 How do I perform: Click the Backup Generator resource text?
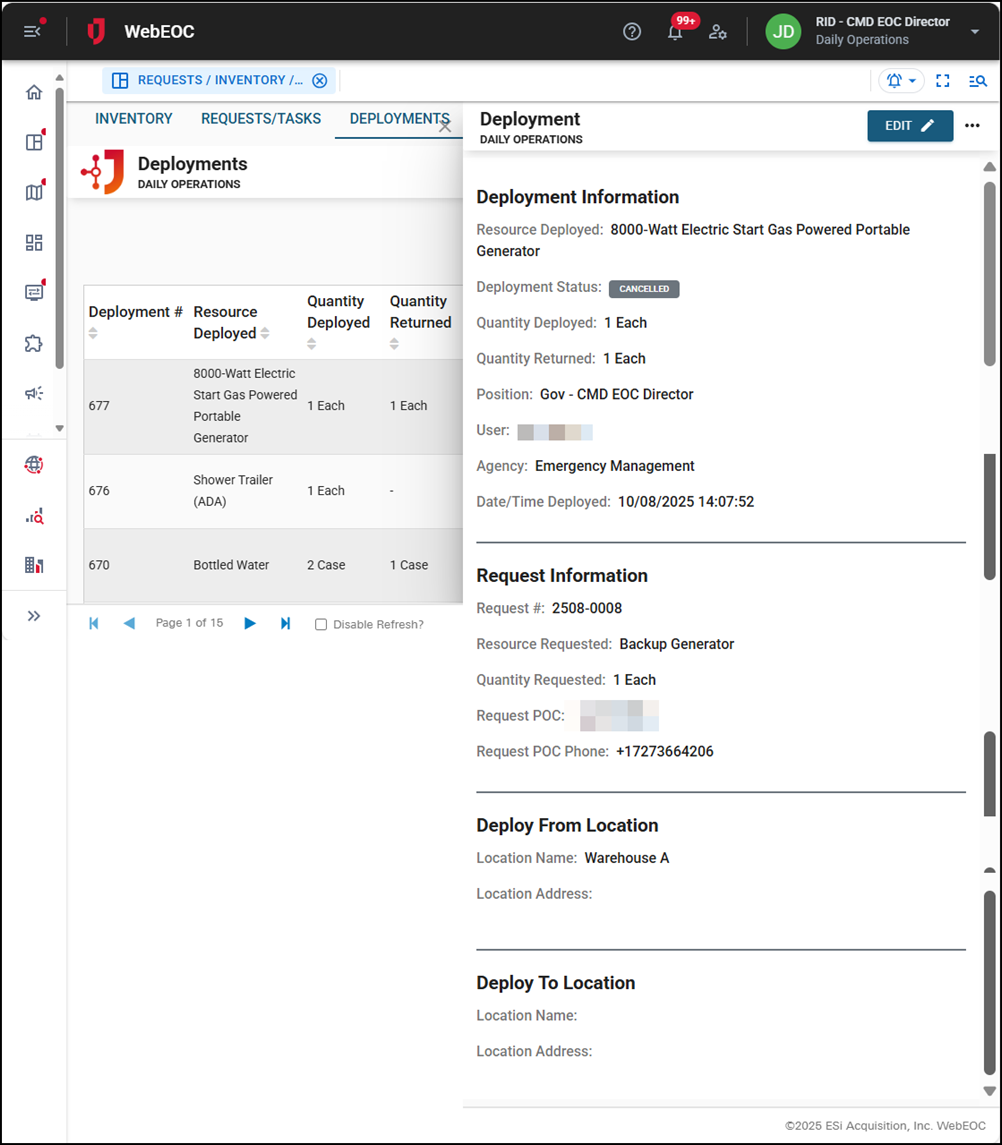coord(676,644)
